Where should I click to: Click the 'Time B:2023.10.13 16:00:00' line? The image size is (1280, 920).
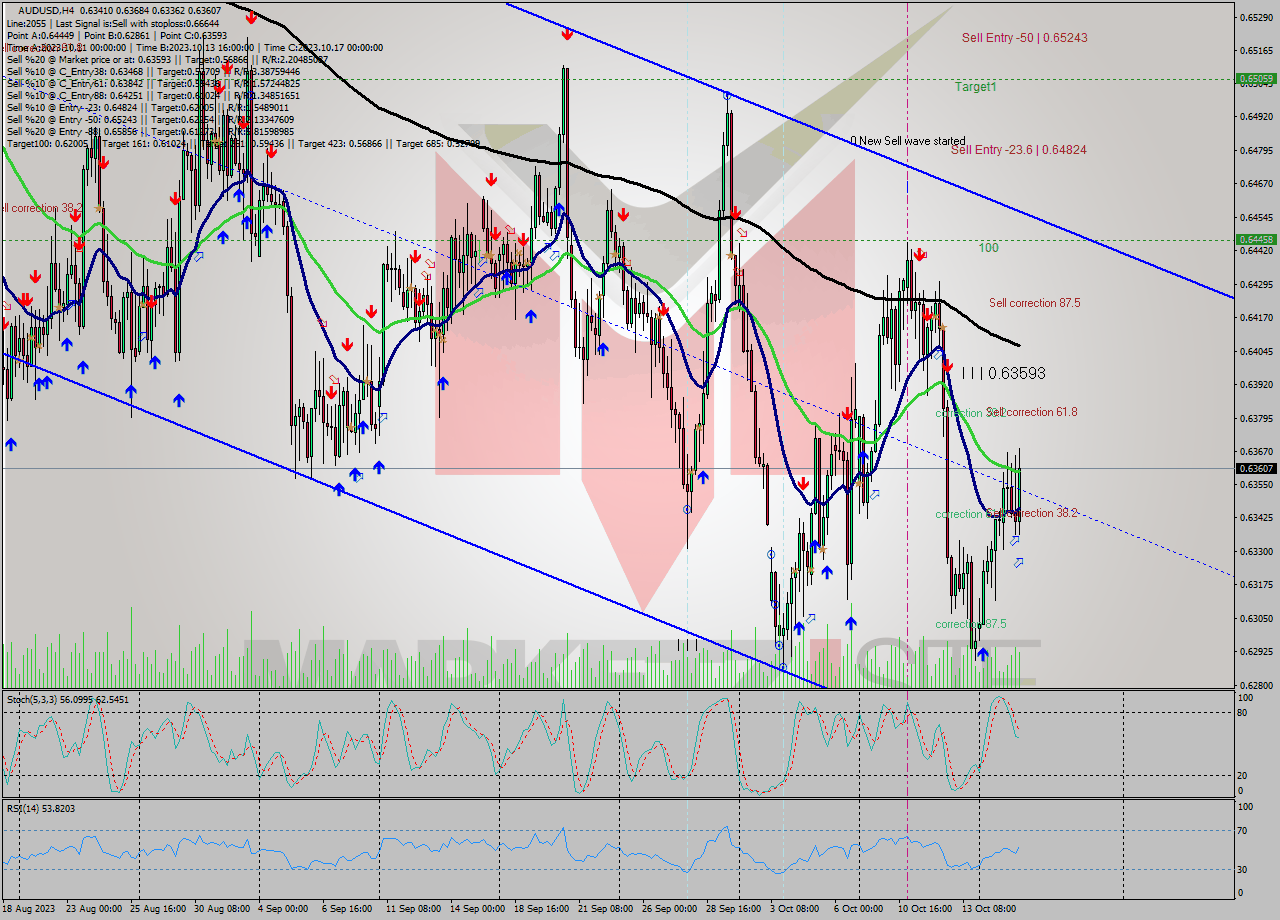[x=193, y=47]
